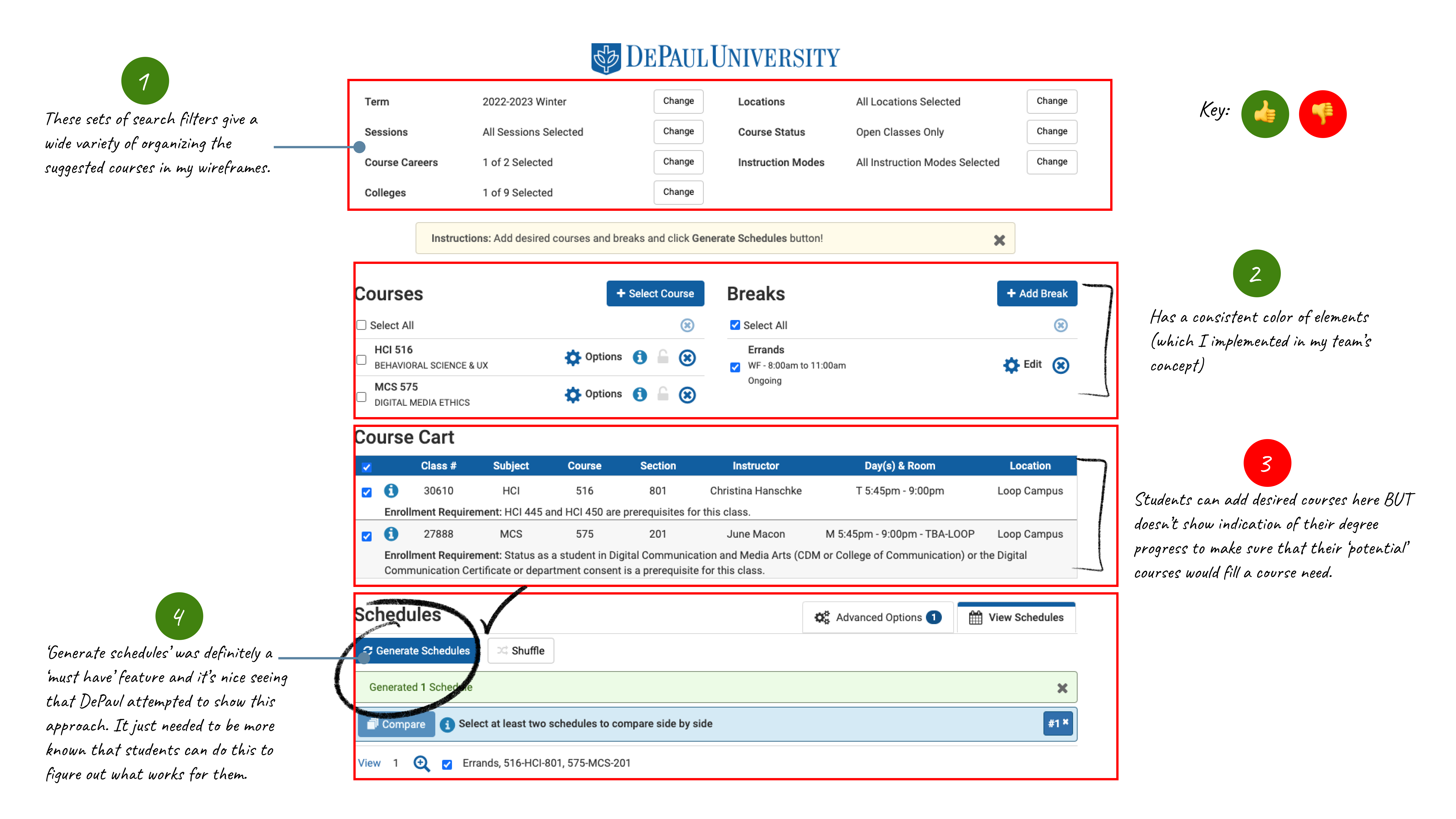Image resolution: width=1456 pixels, height=819 pixels.
Task: Open info icon for class 30610 in cart
Action: pyautogui.click(x=391, y=491)
